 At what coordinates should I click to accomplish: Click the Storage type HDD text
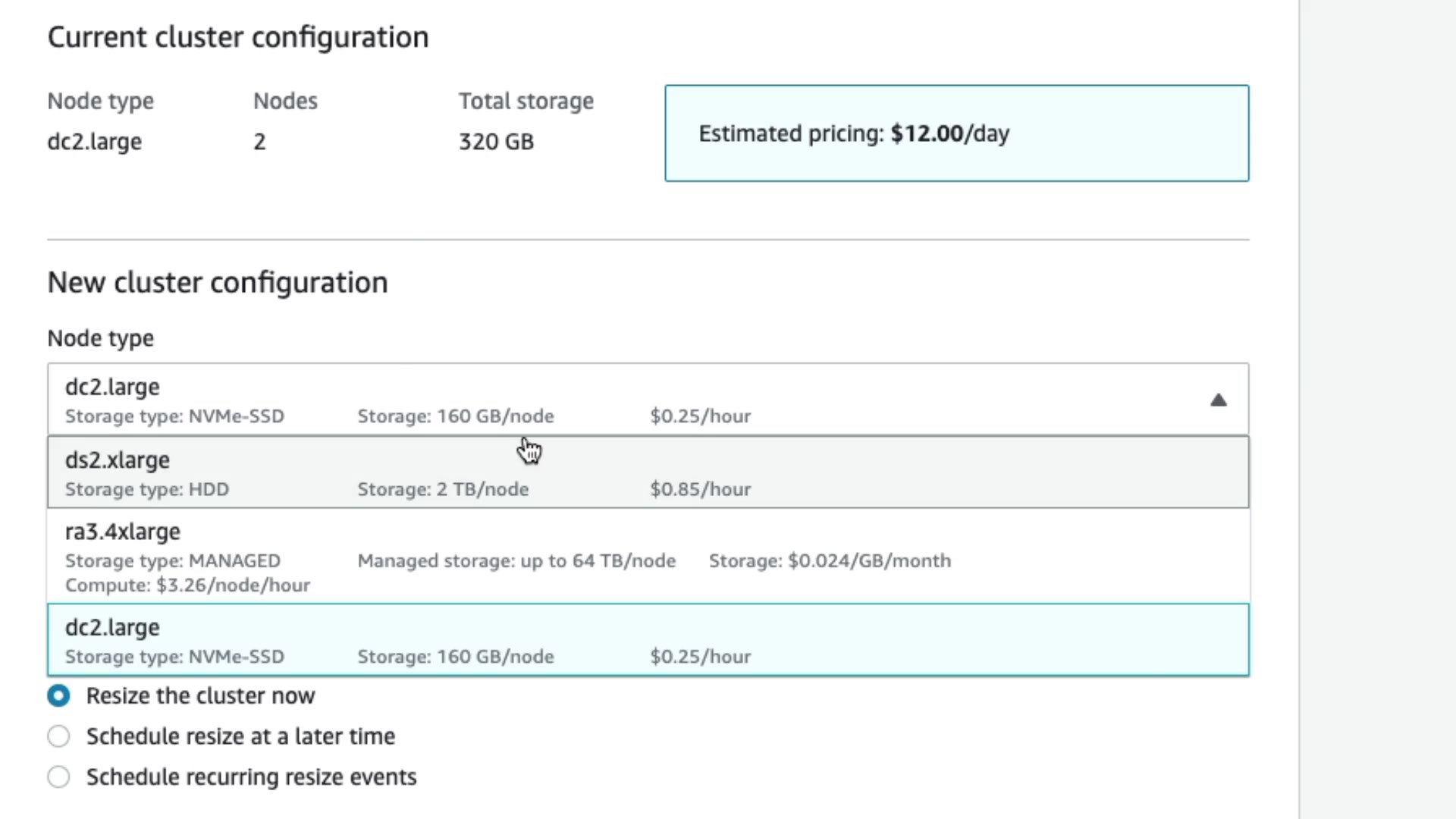point(147,489)
